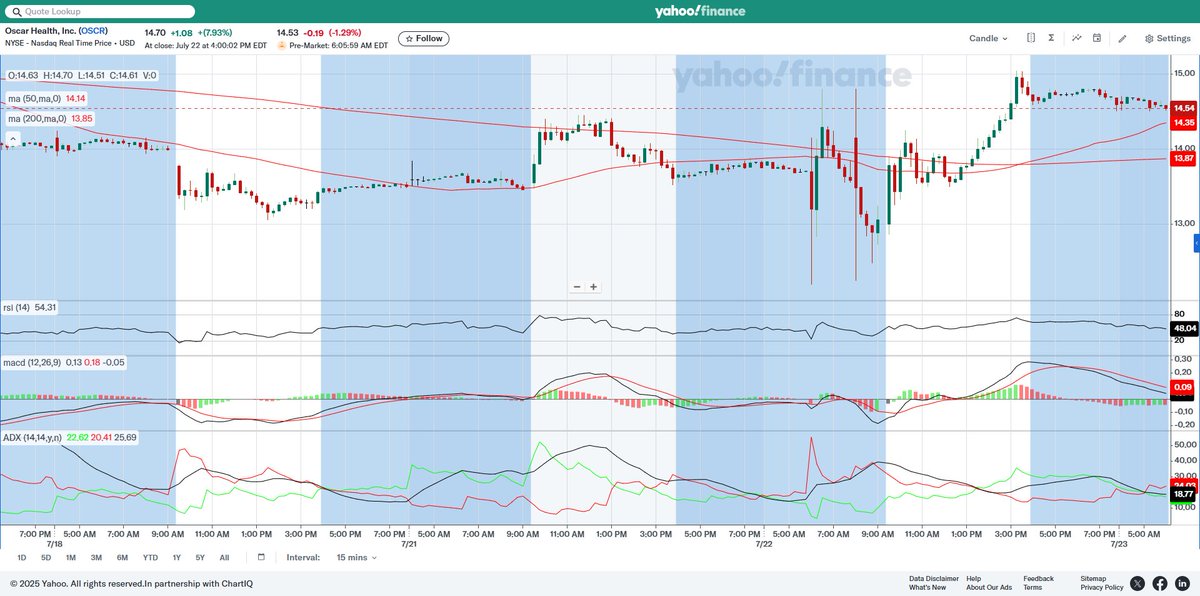Open the Privacy Policy link
This screenshot has height=596, width=1200.
click(x=1102, y=587)
